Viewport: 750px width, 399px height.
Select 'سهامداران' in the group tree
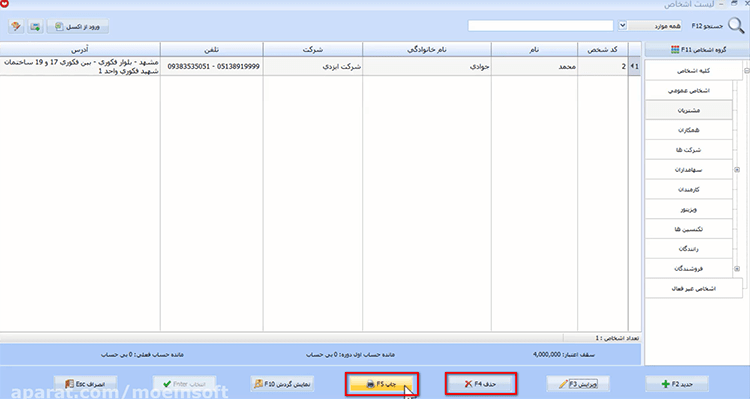(689, 170)
